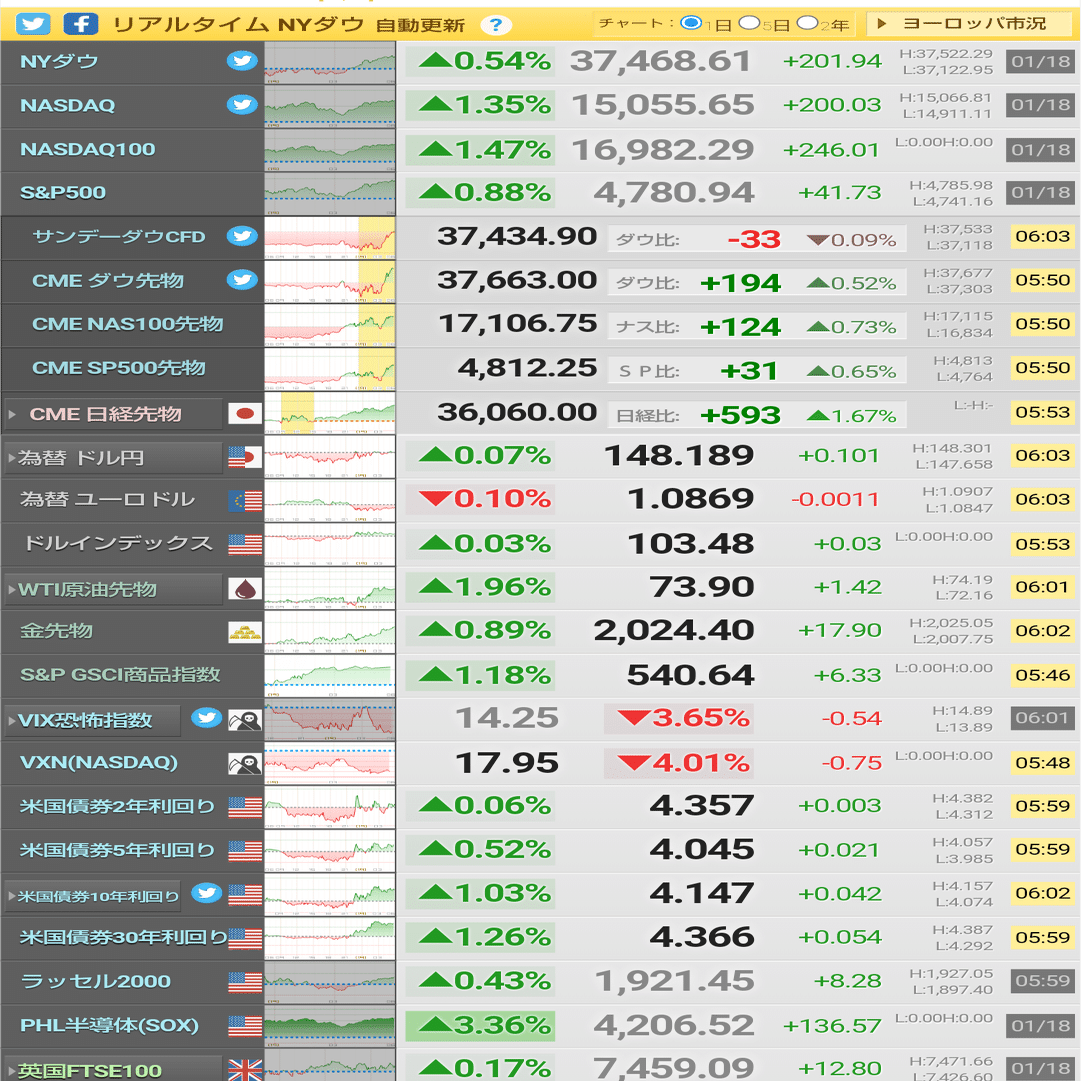Expand the WTI原油先物 row

pyautogui.click(x=113, y=589)
